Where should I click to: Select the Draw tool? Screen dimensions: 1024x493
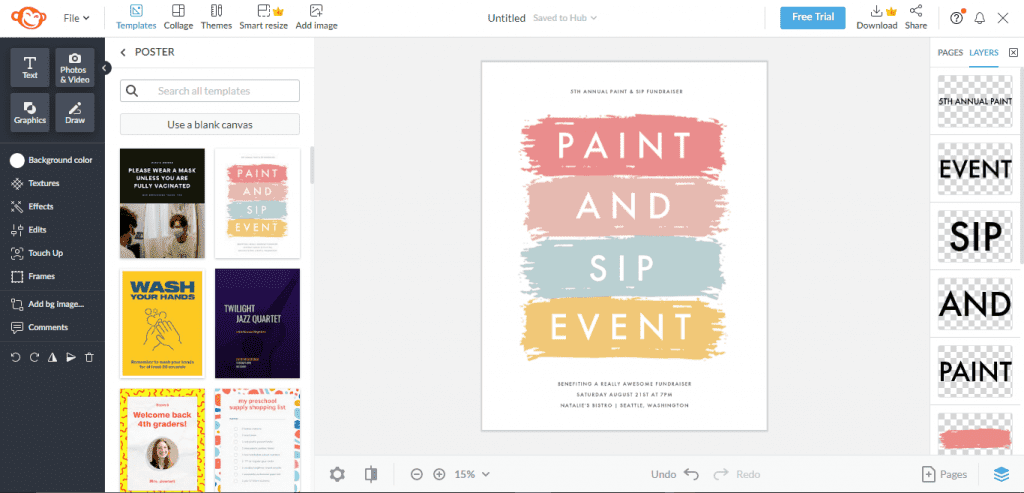[74, 112]
